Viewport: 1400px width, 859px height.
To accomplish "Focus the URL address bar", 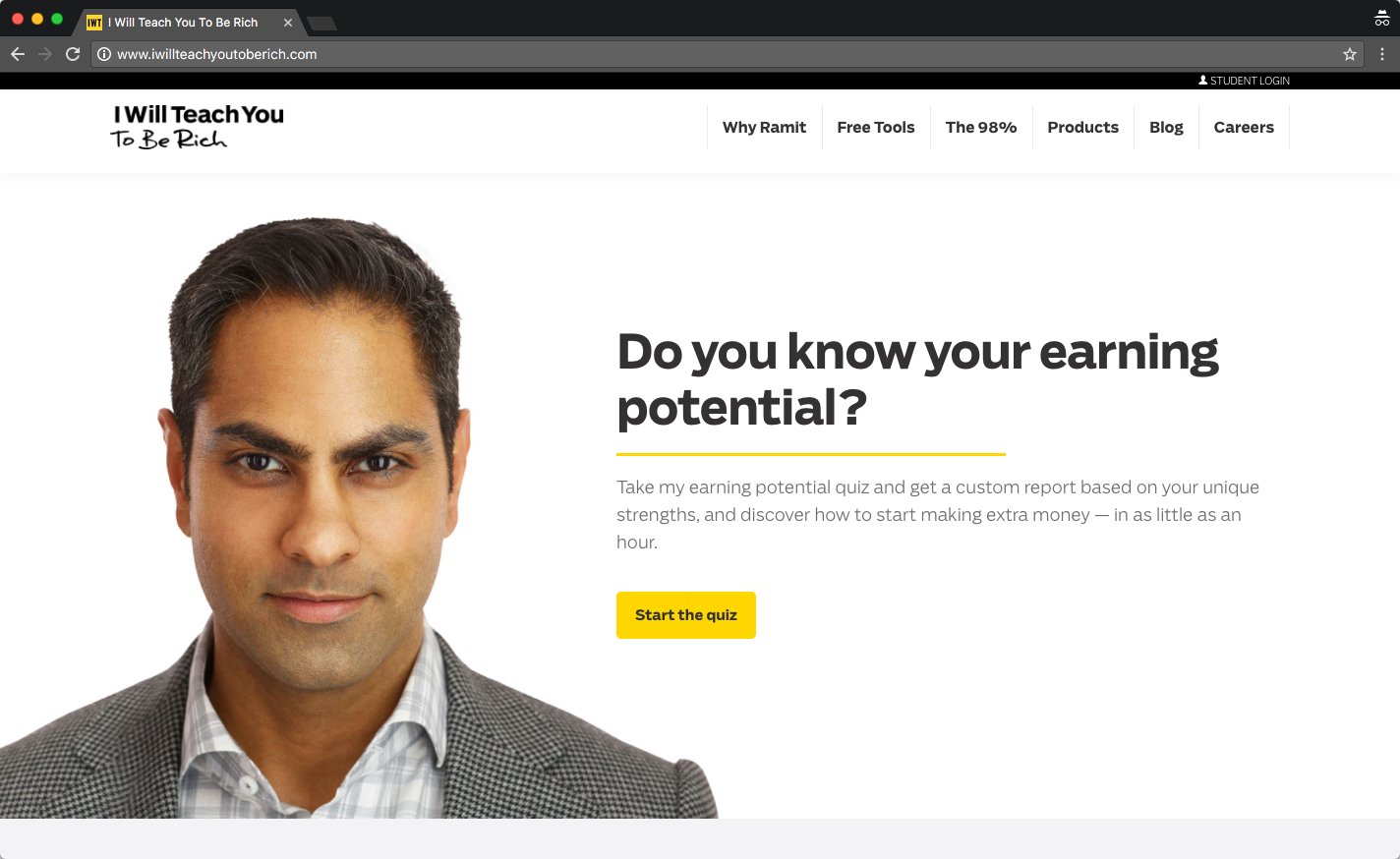I will [727, 54].
